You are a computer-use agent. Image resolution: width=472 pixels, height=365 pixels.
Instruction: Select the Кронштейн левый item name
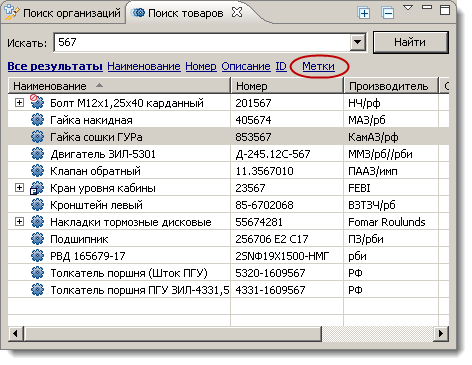click(96, 205)
